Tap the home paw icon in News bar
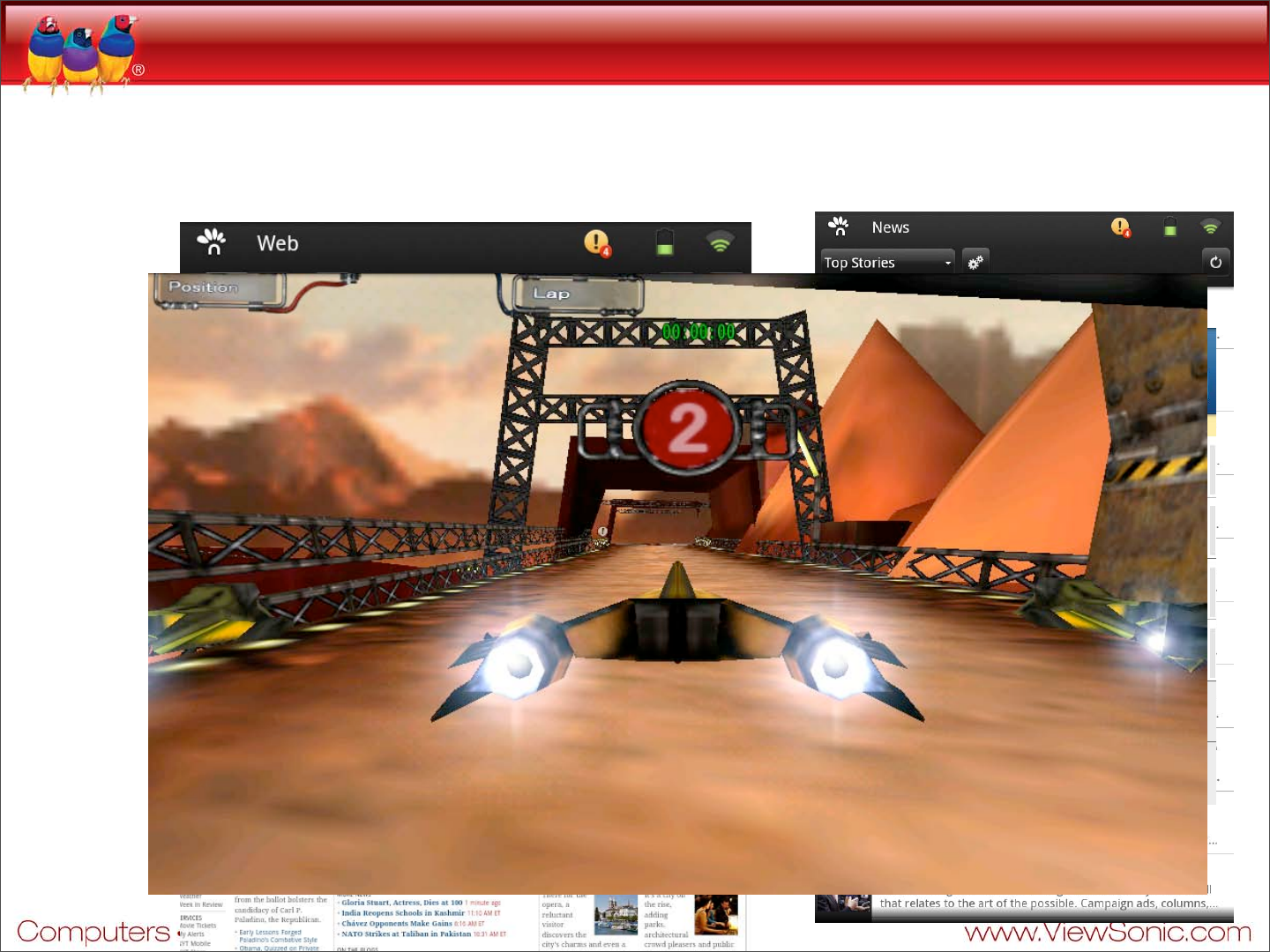1270x952 pixels. point(838,227)
